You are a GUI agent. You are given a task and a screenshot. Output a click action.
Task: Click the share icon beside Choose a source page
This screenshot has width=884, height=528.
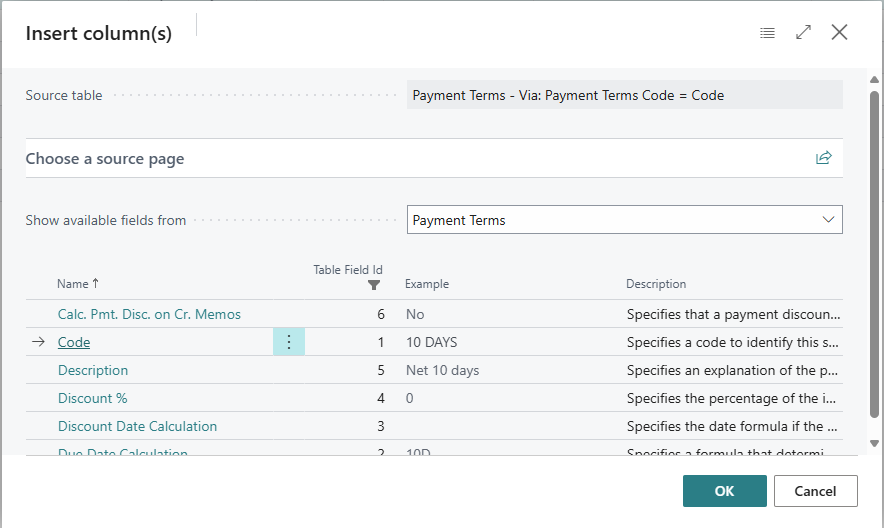click(824, 158)
